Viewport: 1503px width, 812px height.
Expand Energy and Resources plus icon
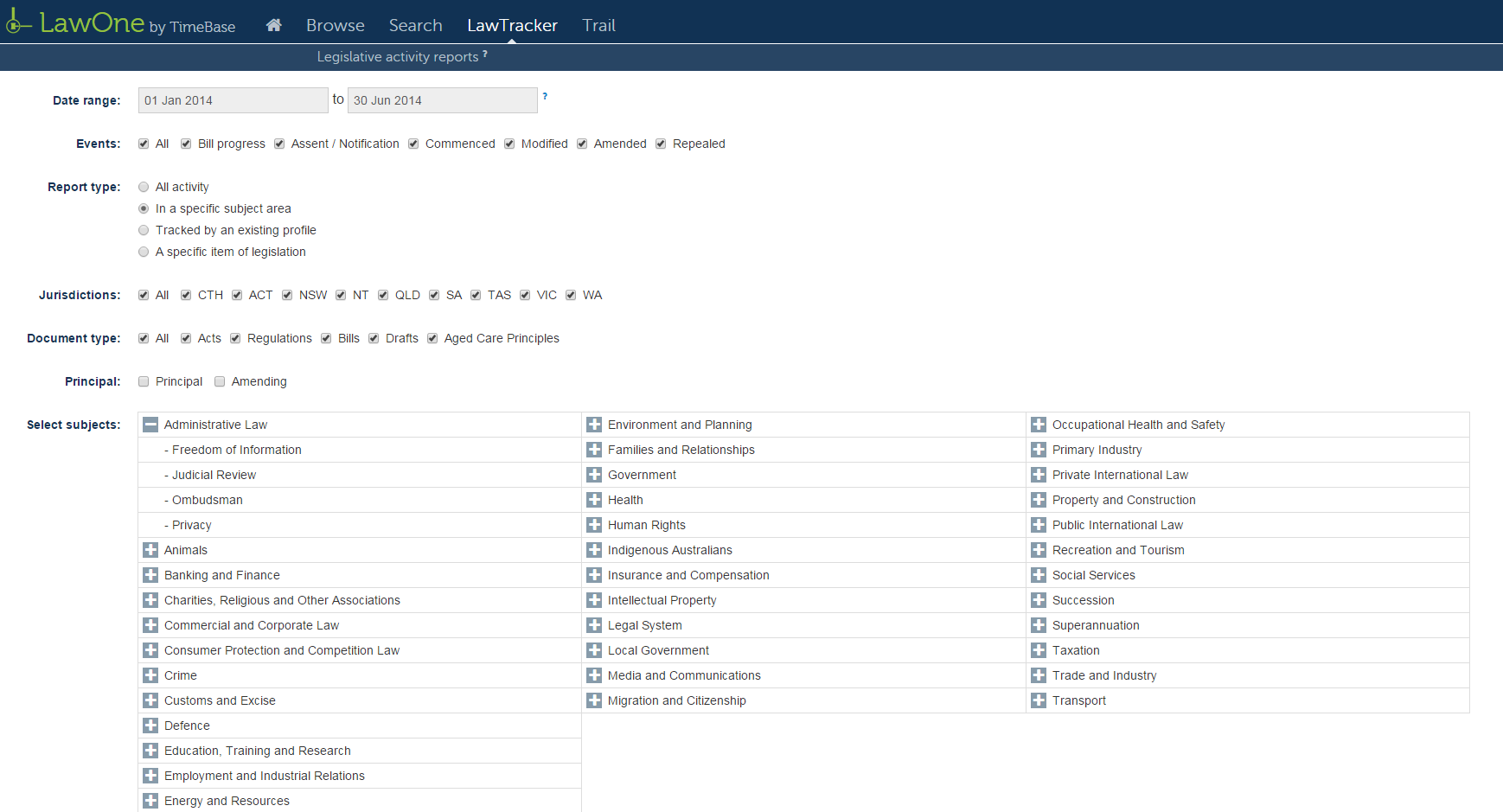pos(150,801)
